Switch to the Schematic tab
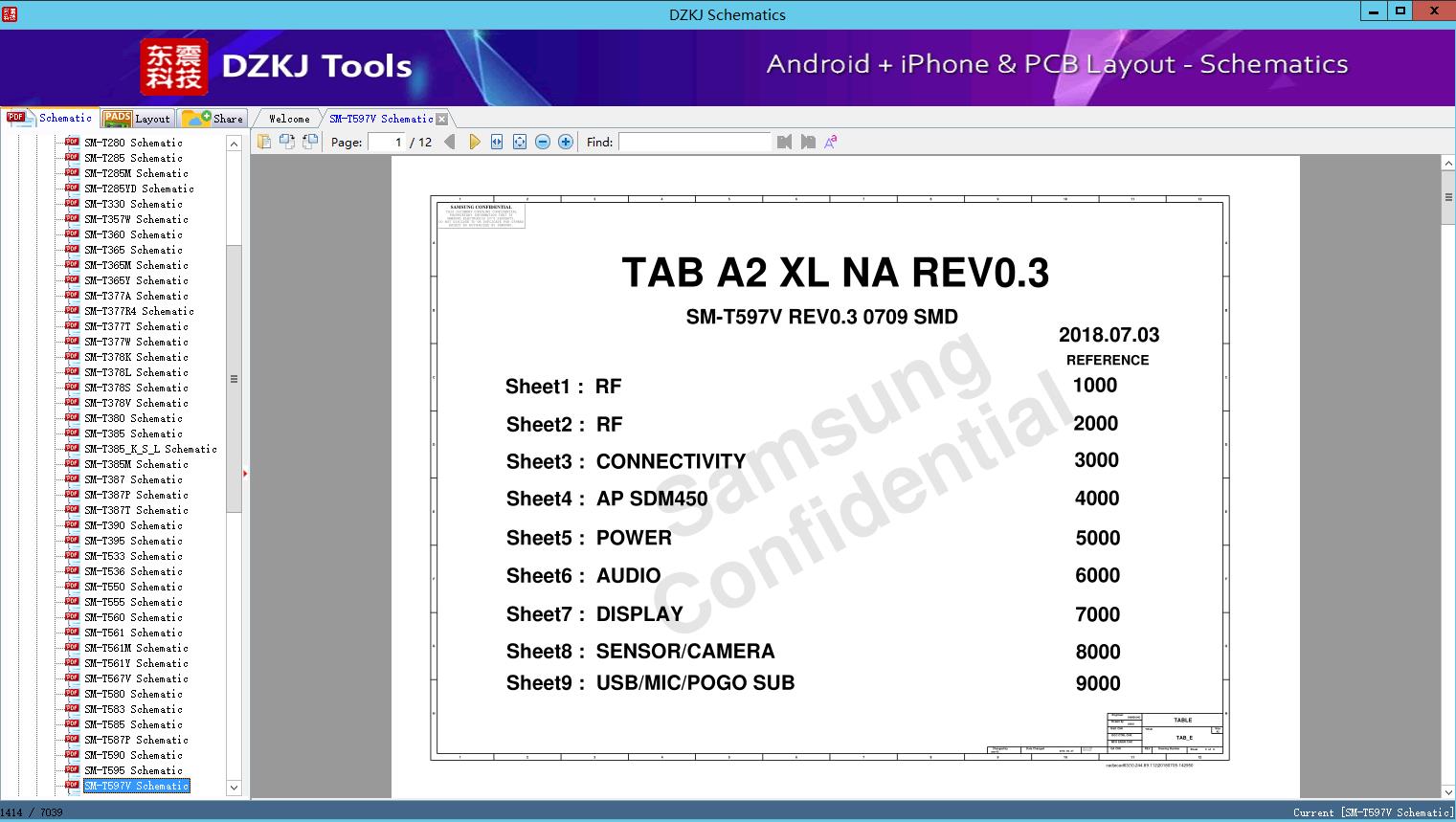The image size is (1456, 822). point(50,118)
